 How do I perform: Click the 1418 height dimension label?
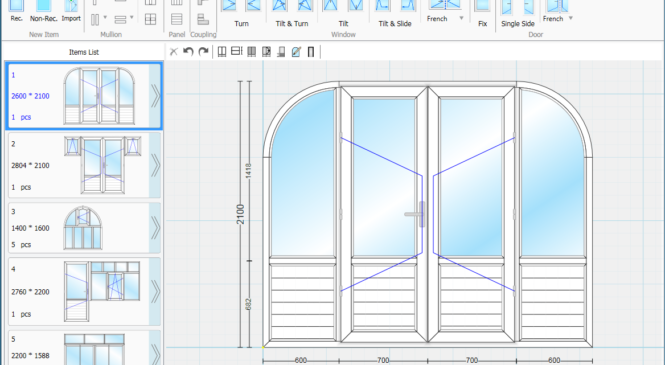(249, 170)
